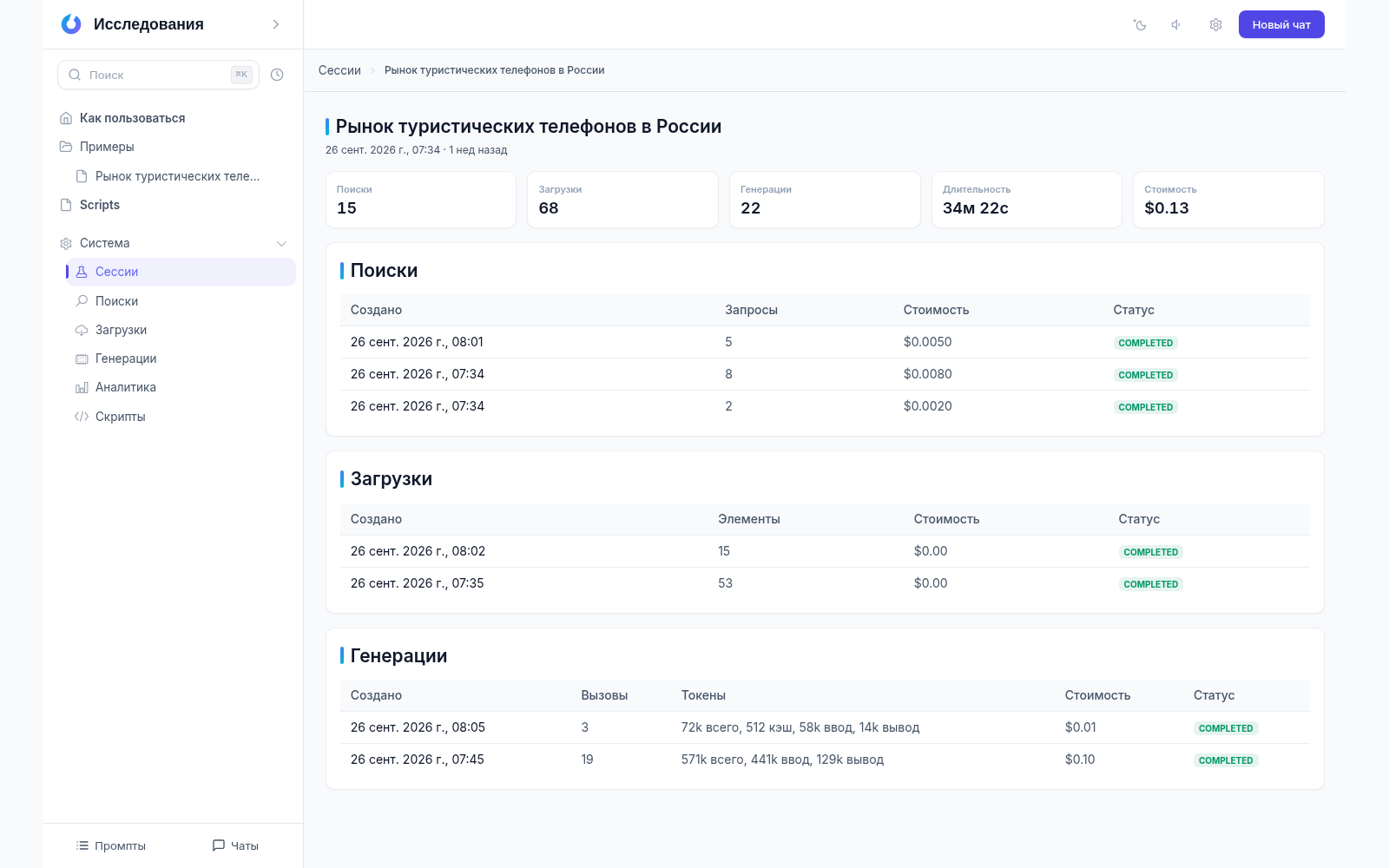Switch to the Чаты tab
Image resolution: width=1389 pixels, height=868 pixels.
tap(235, 845)
